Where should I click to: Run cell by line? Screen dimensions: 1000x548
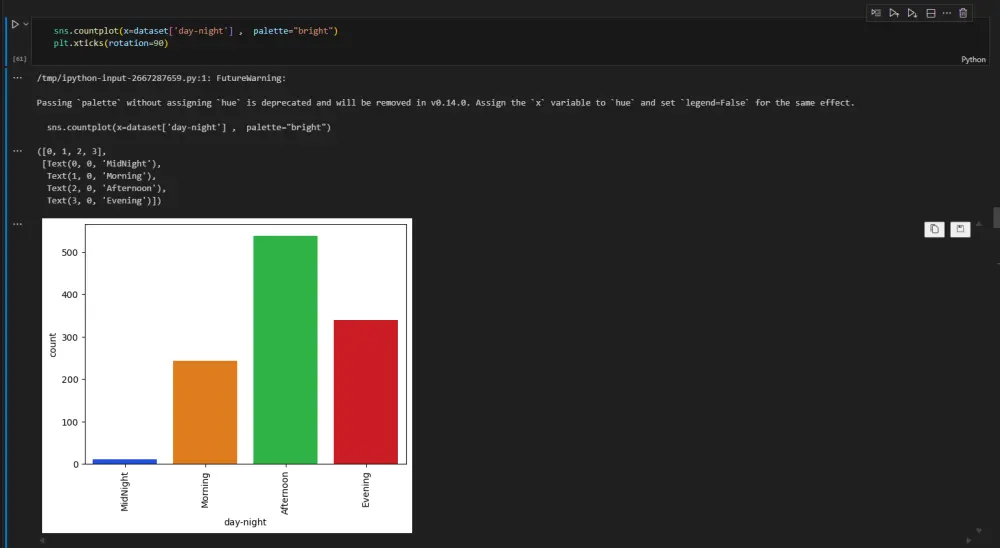tap(875, 13)
